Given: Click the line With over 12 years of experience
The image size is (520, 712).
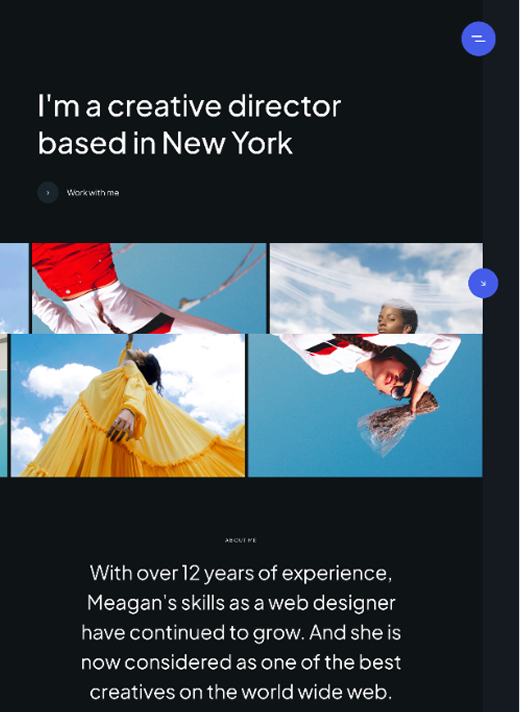Looking at the screenshot, I should tap(241, 573).
